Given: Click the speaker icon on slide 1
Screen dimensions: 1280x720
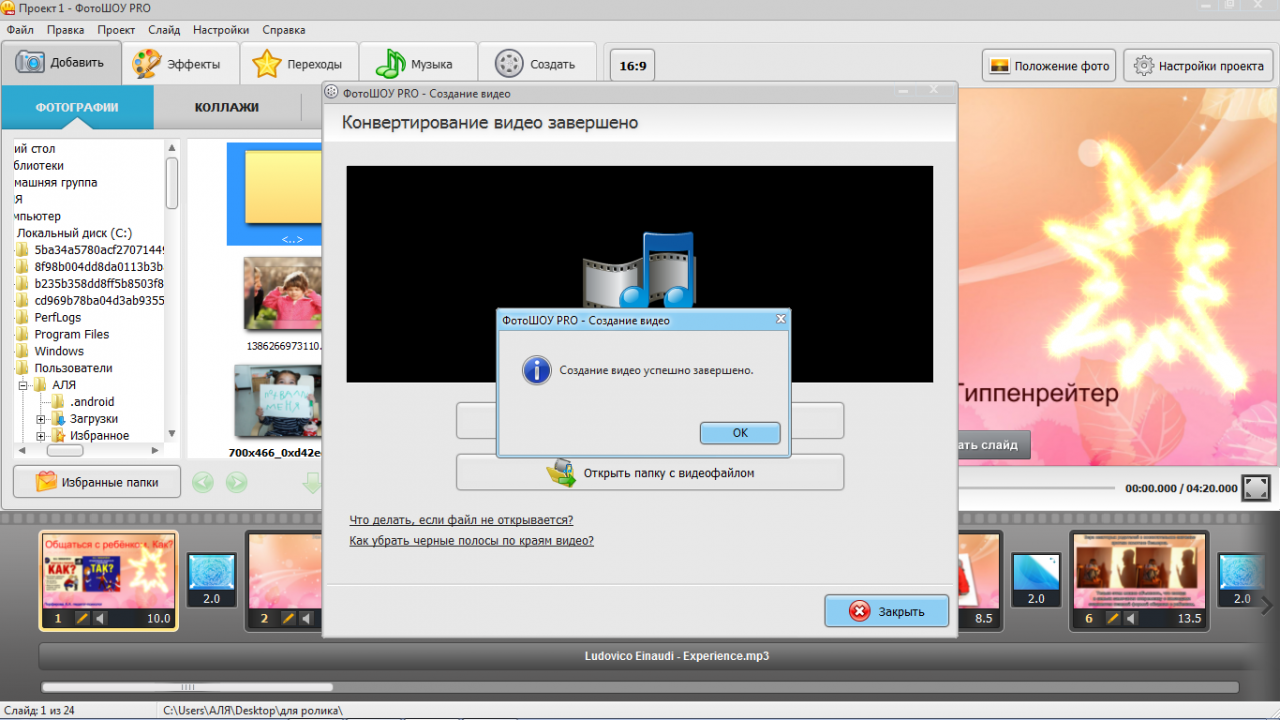Looking at the screenshot, I should coord(100,619).
